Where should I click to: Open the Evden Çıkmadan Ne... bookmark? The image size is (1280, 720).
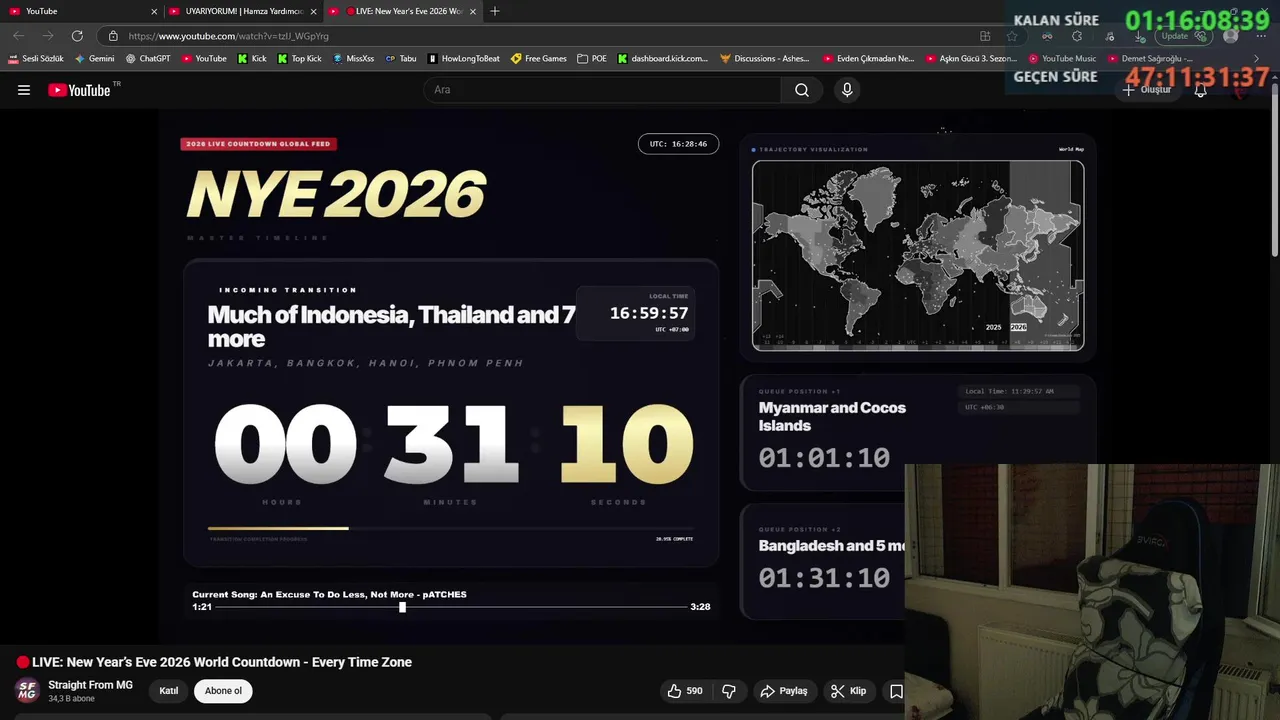click(868, 59)
